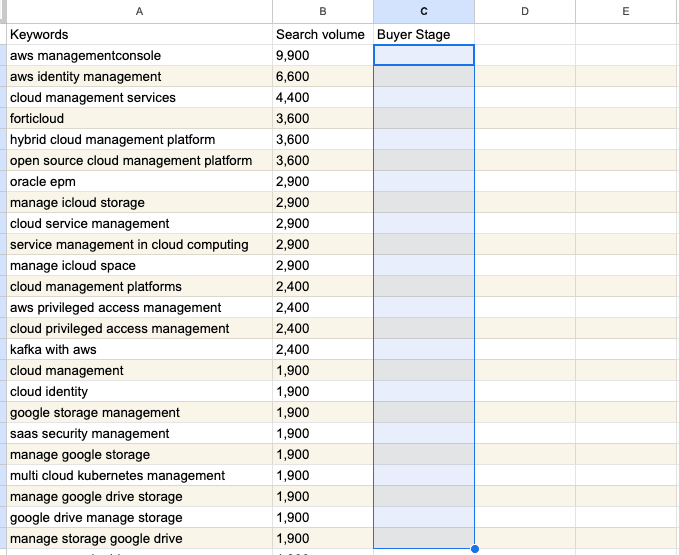Select the 'kafka with aws' cell
Screen dimensions: 679x555
[x=139, y=349]
